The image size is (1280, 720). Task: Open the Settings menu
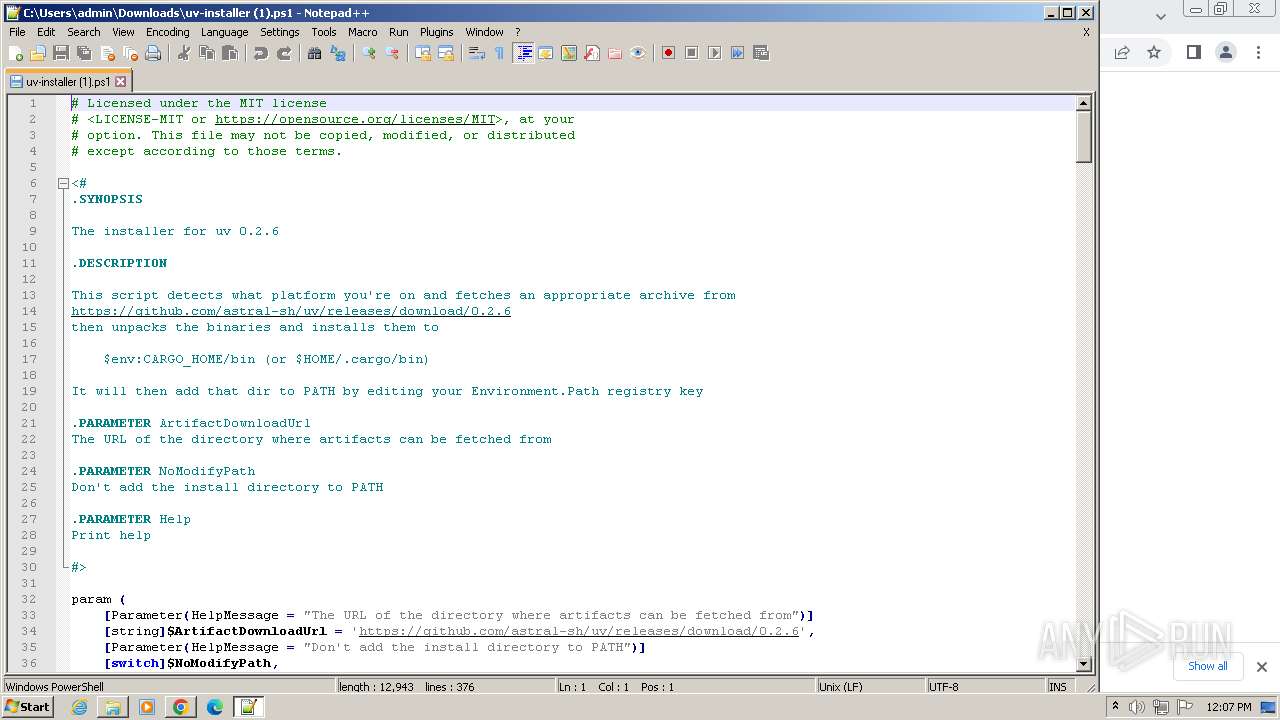point(279,32)
